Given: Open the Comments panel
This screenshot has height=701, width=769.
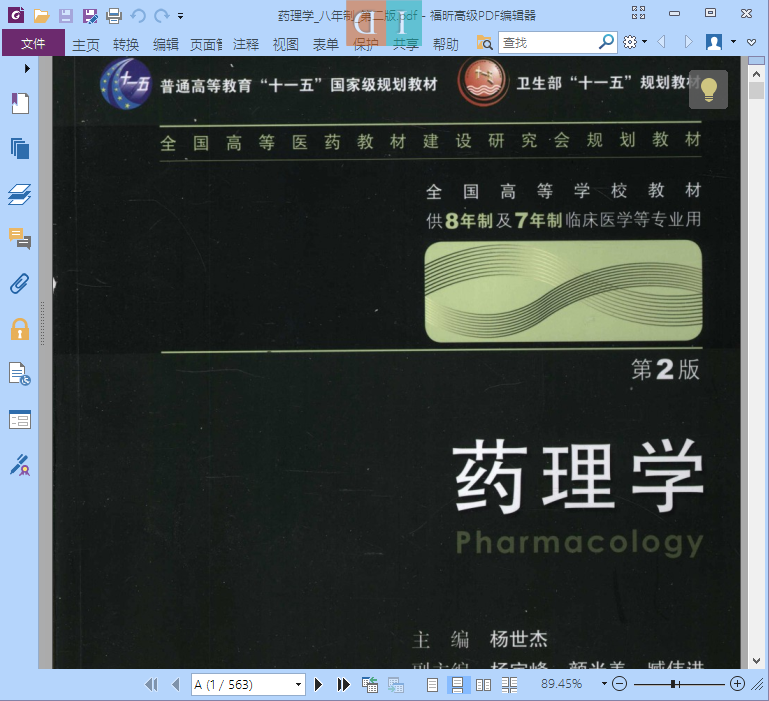Looking at the screenshot, I should pos(20,239).
